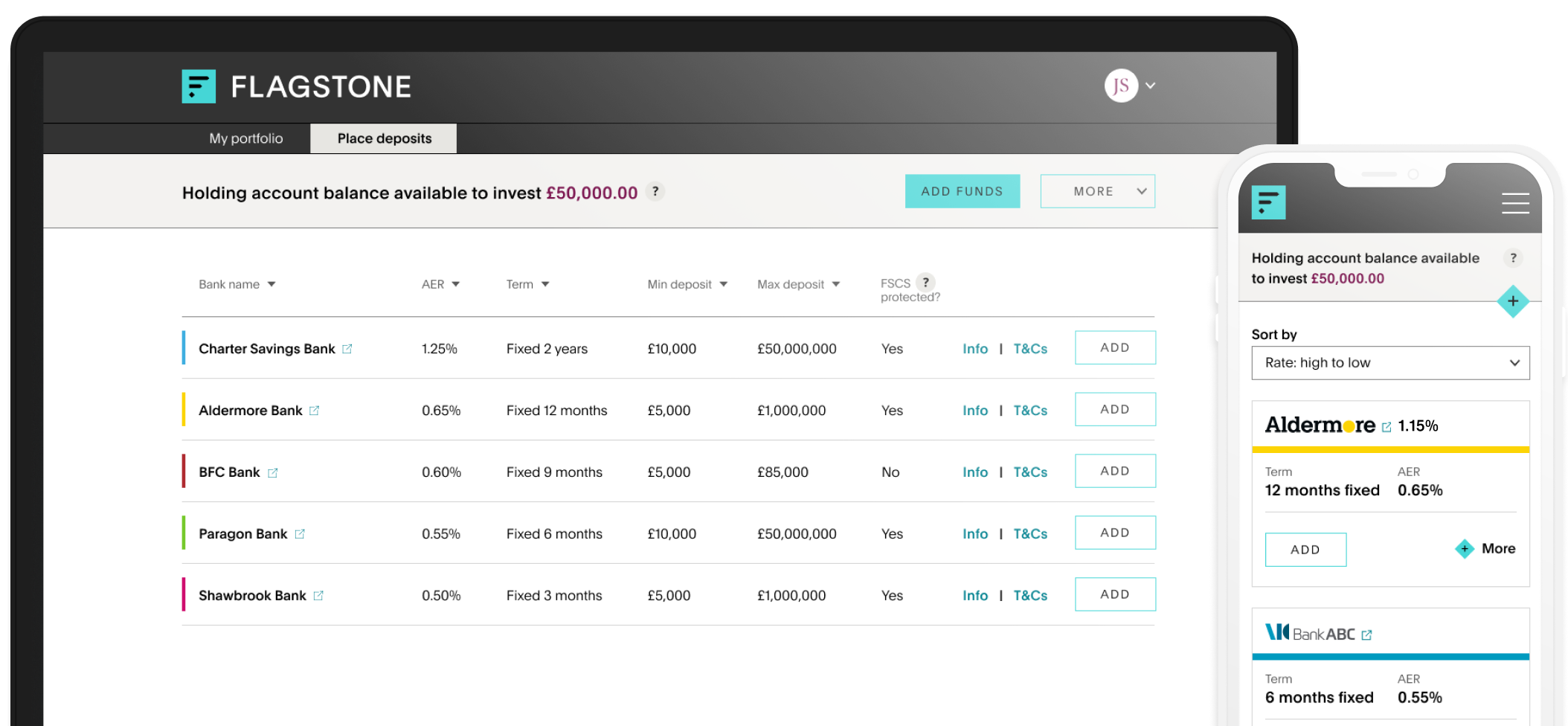Click ADD in Aldermore phone card
The image size is (1568, 726).
tap(1305, 550)
